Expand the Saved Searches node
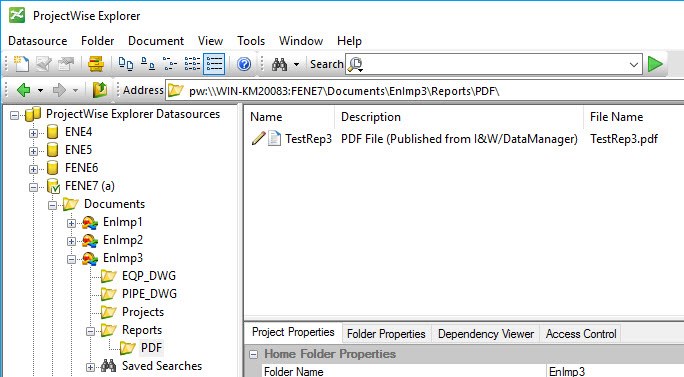This screenshot has height=377, width=684. pyautogui.click(x=90, y=367)
